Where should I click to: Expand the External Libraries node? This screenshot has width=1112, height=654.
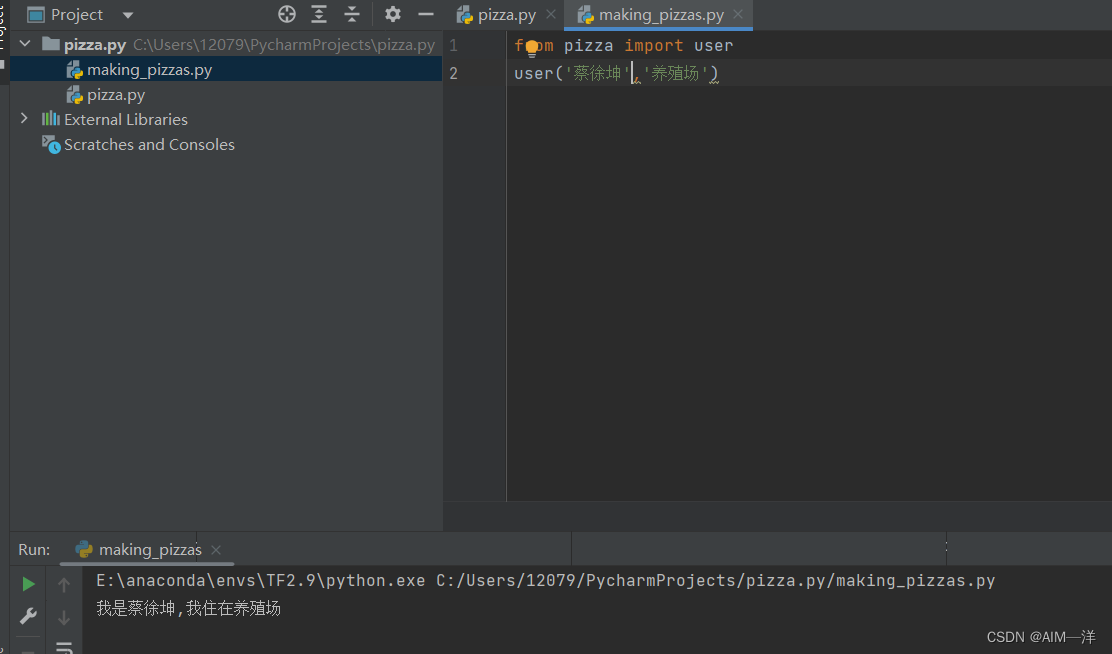(24, 118)
